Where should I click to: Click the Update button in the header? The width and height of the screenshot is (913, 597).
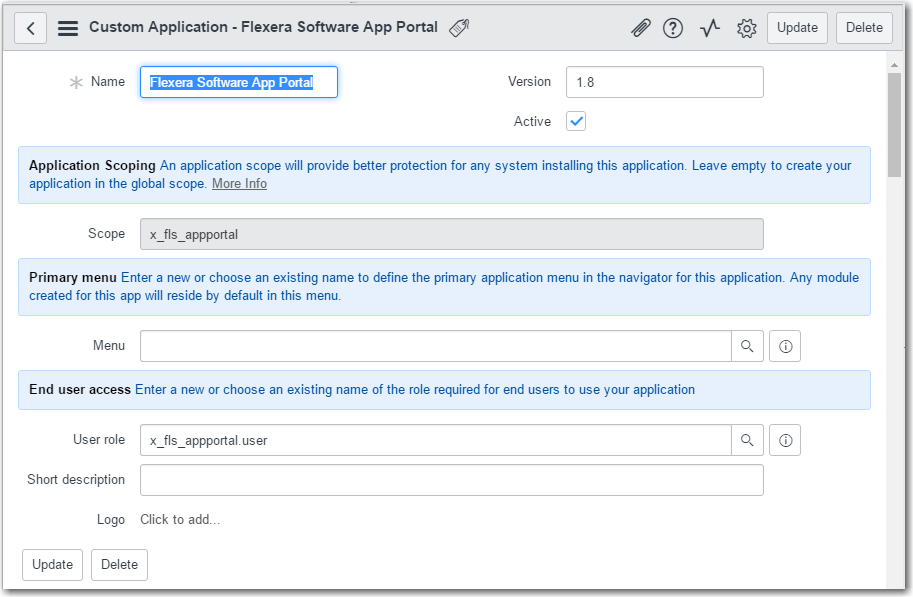click(797, 28)
